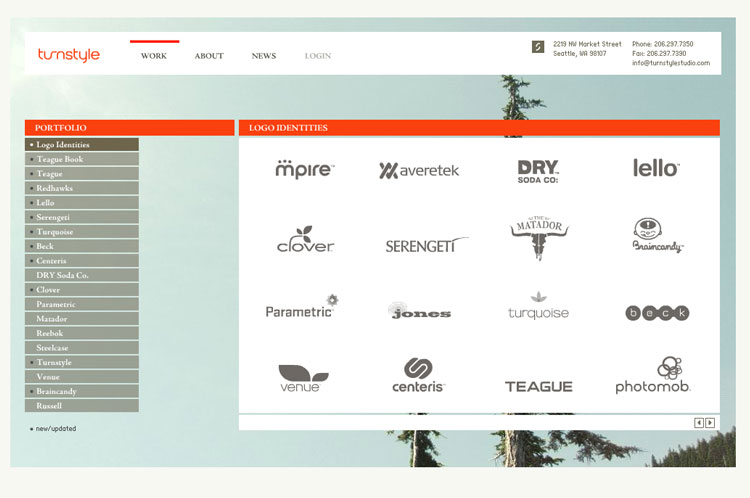This screenshot has width=750, height=498.
Task: Select Russell in portfolio list
Action: [x=82, y=406]
